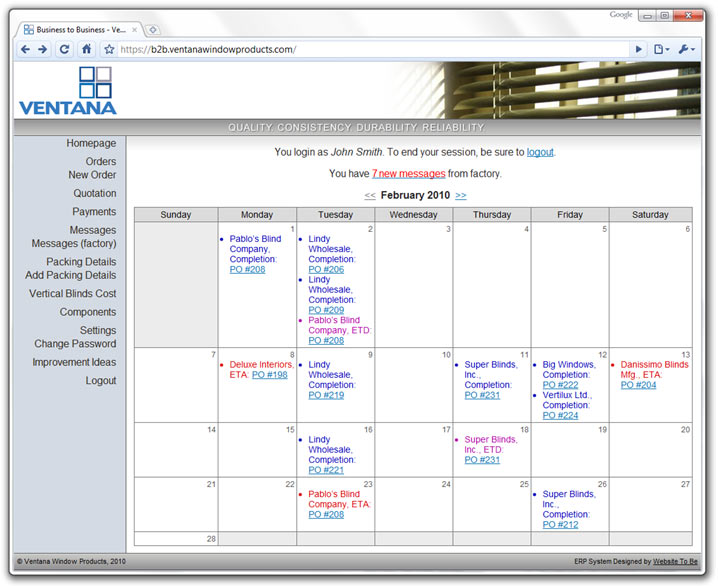Click the calendar cell for the 20th
Image resolution: width=718 pixels, height=586 pixels.
coord(650,450)
